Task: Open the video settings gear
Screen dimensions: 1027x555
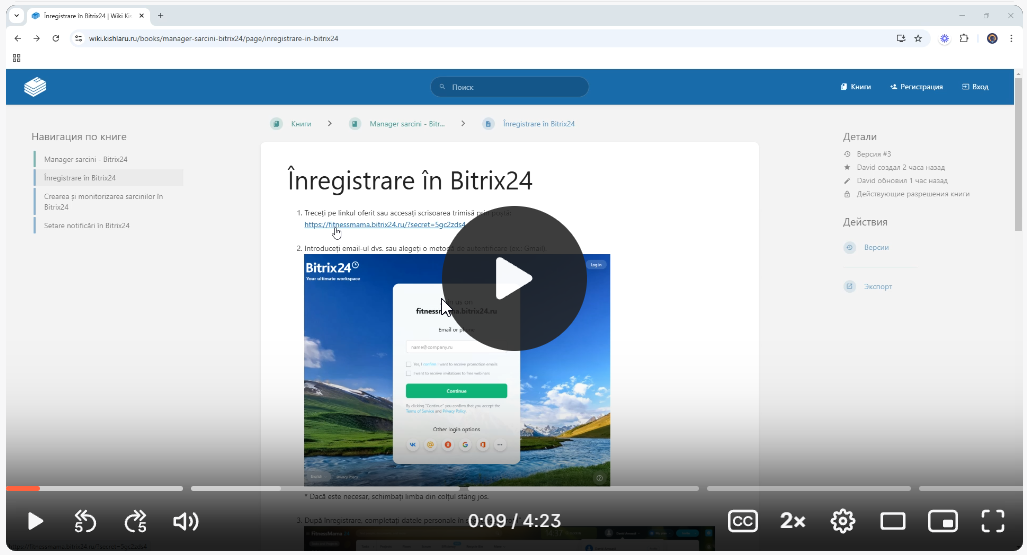Action: (x=842, y=521)
